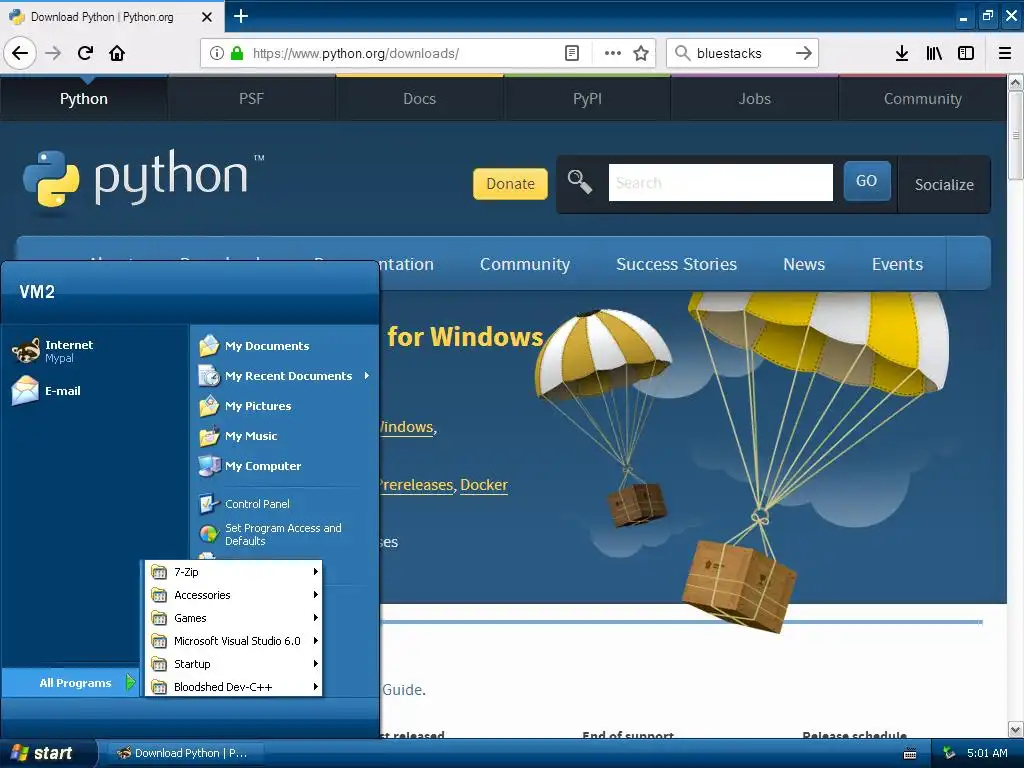Close the Download Python tab
Image resolution: width=1024 pixels, height=768 pixels.
(x=207, y=17)
